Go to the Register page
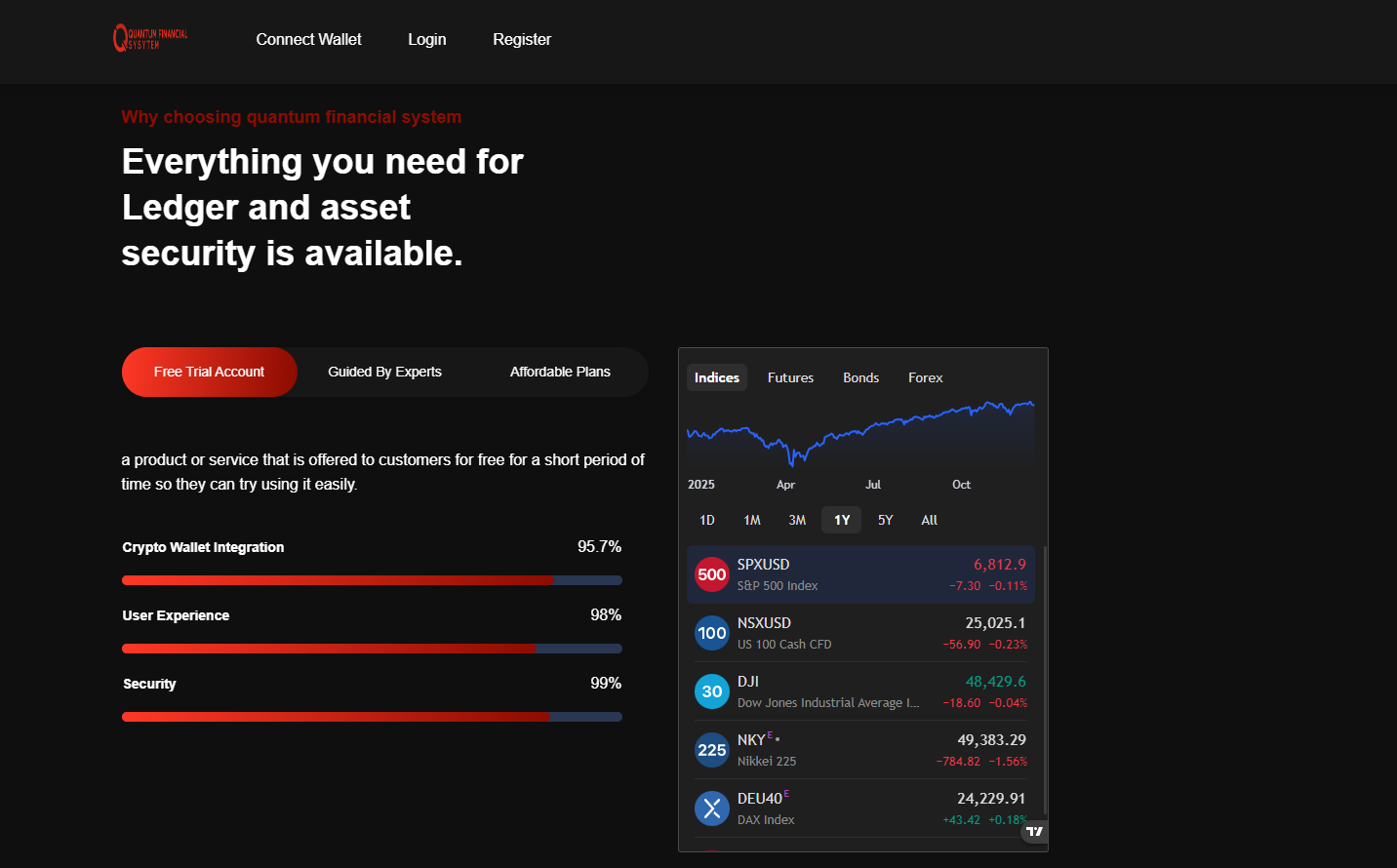 522,39
